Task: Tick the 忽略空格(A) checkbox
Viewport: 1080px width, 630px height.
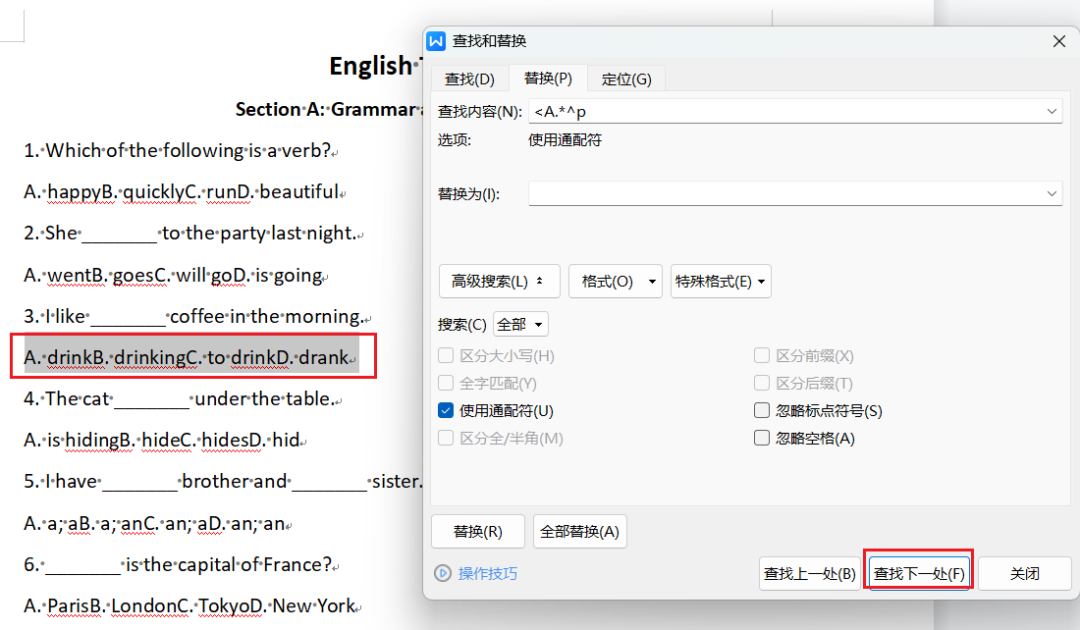Action: (762, 438)
